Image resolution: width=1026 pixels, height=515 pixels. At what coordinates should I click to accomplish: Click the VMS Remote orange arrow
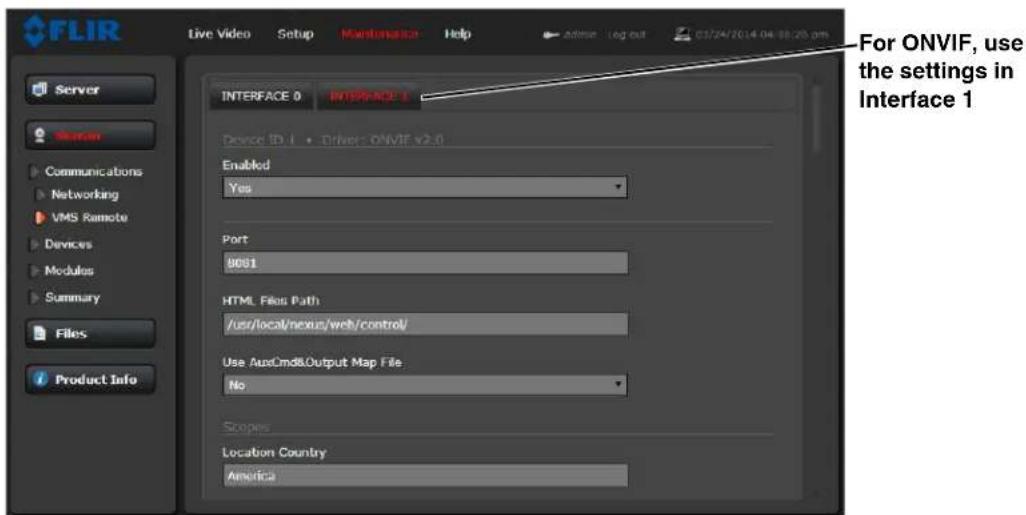(x=41, y=217)
